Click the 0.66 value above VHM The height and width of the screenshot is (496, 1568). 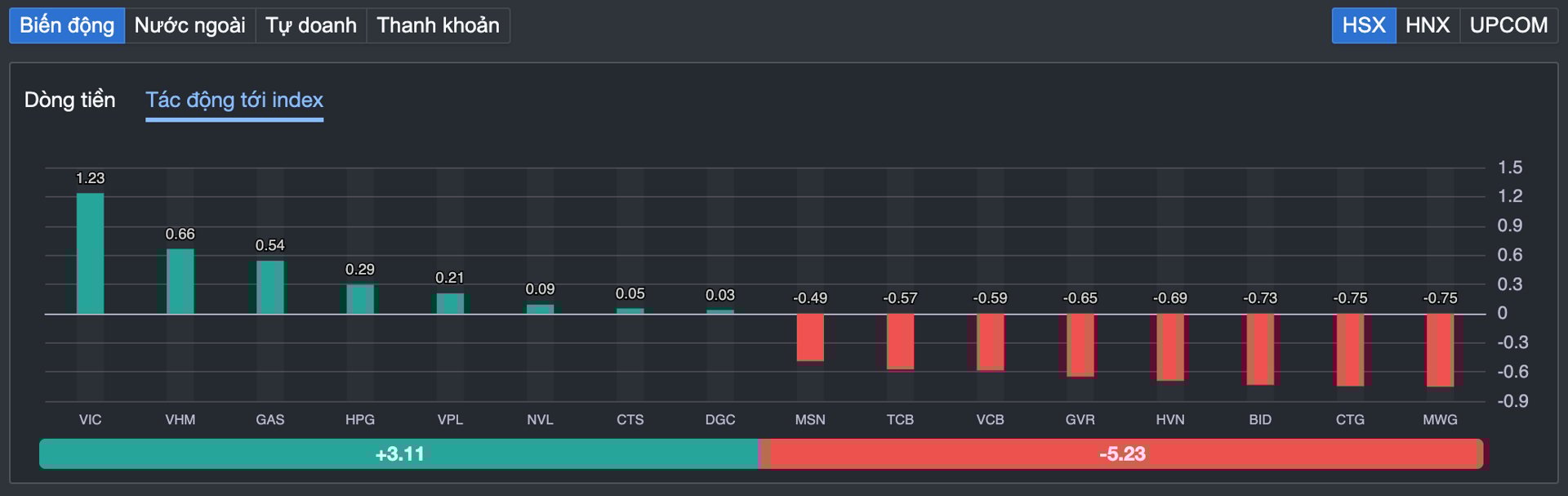click(180, 234)
